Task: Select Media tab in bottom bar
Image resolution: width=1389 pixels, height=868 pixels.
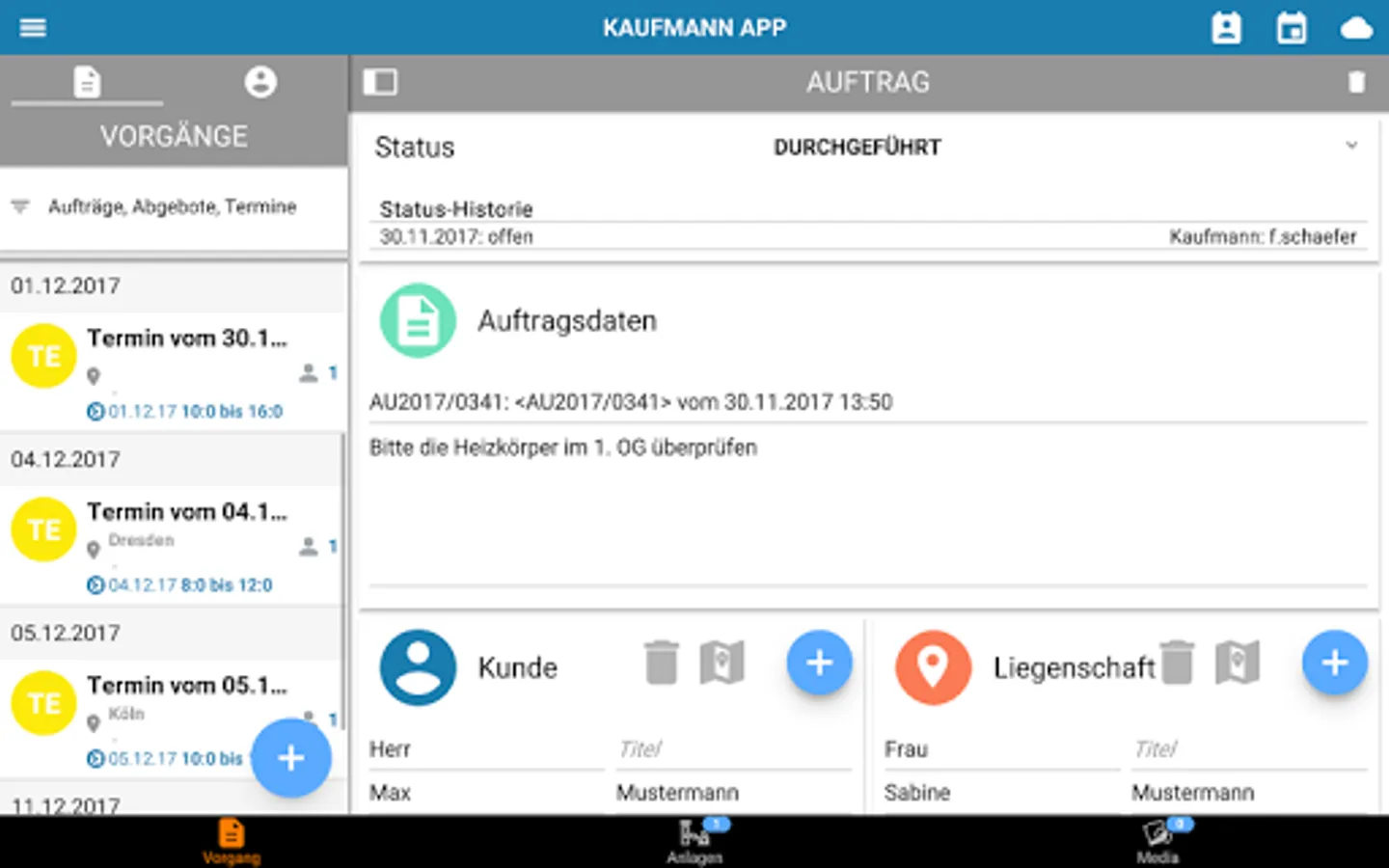Action: point(1157,841)
